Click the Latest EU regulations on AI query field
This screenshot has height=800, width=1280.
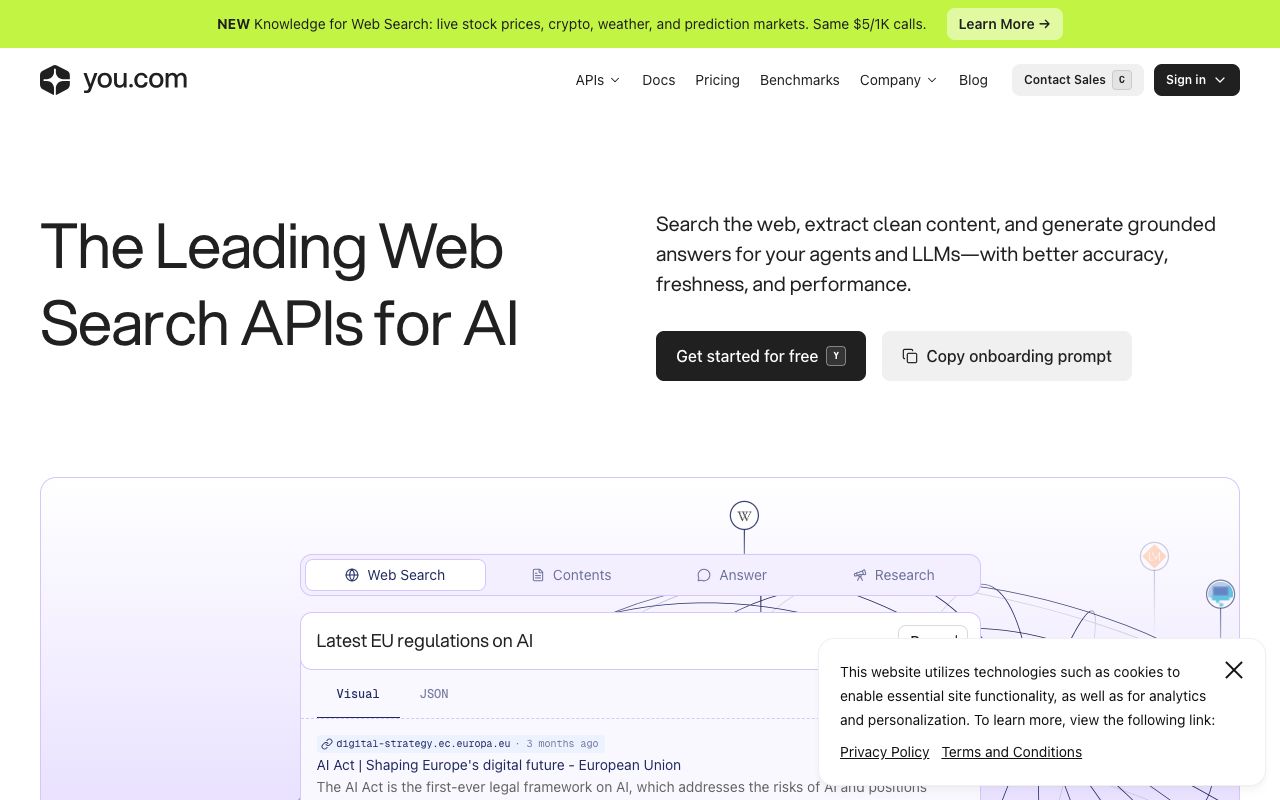point(640,641)
